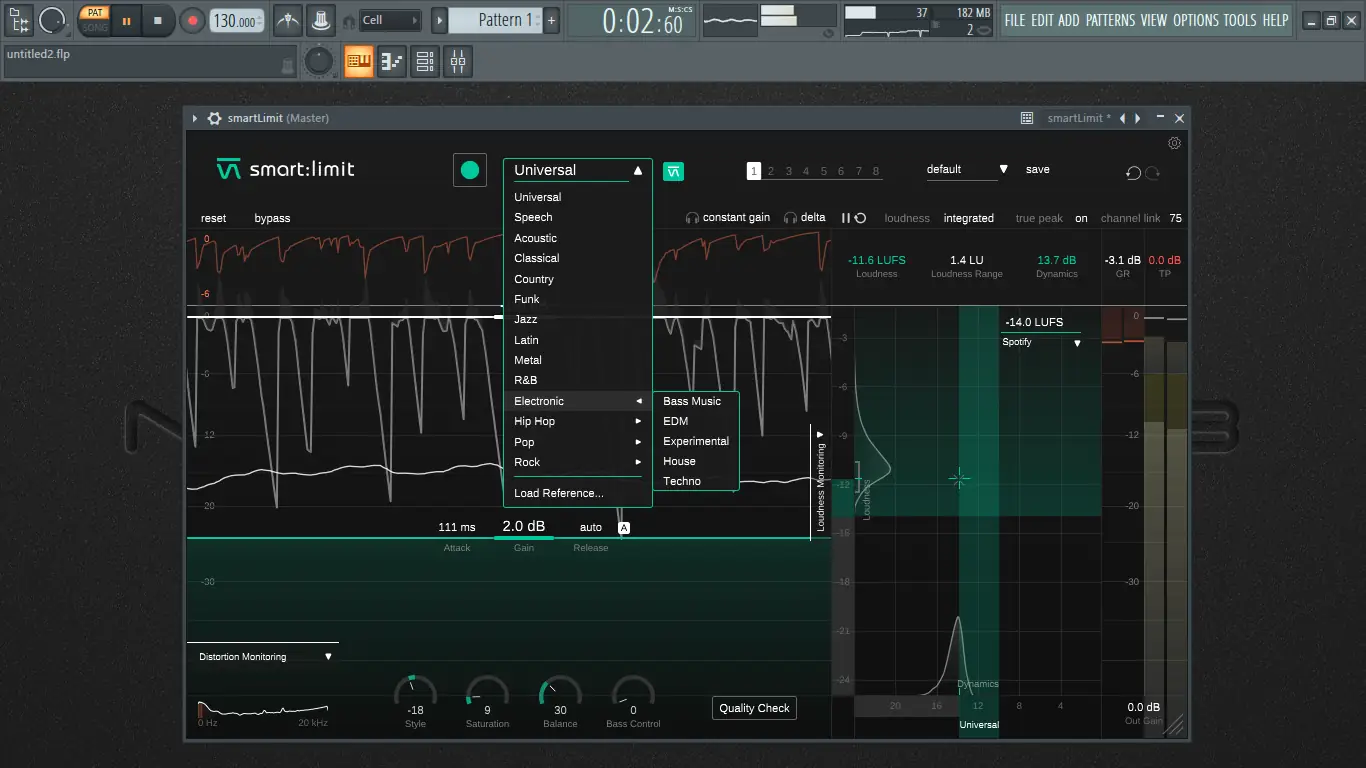The height and width of the screenshot is (768, 1366).
Task: Click the record button
Action: (x=192, y=20)
